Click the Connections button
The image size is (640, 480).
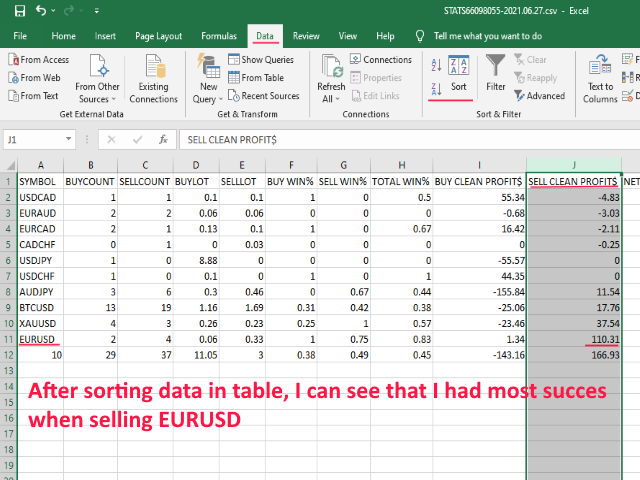pos(381,60)
